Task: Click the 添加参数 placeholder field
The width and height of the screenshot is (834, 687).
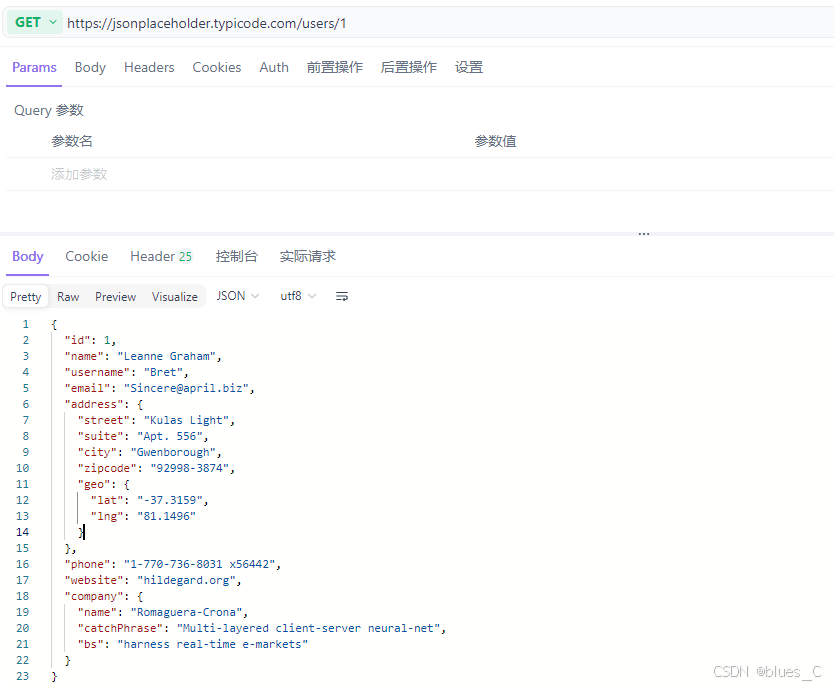Action: pyautogui.click(x=79, y=174)
